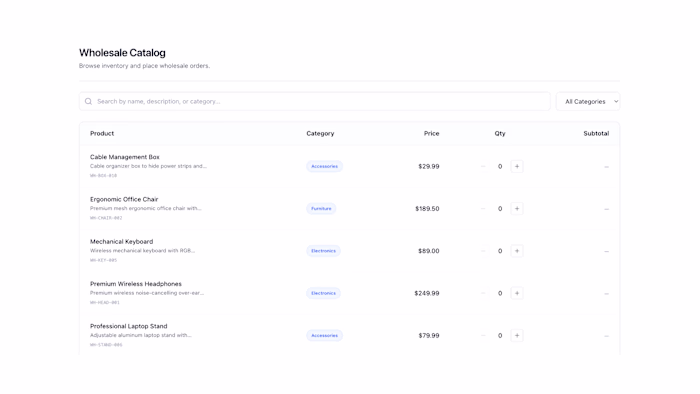Click 'Cable organizer box to hide' description
Image resolution: width=700 pixels, height=394 pixels.
(x=148, y=166)
